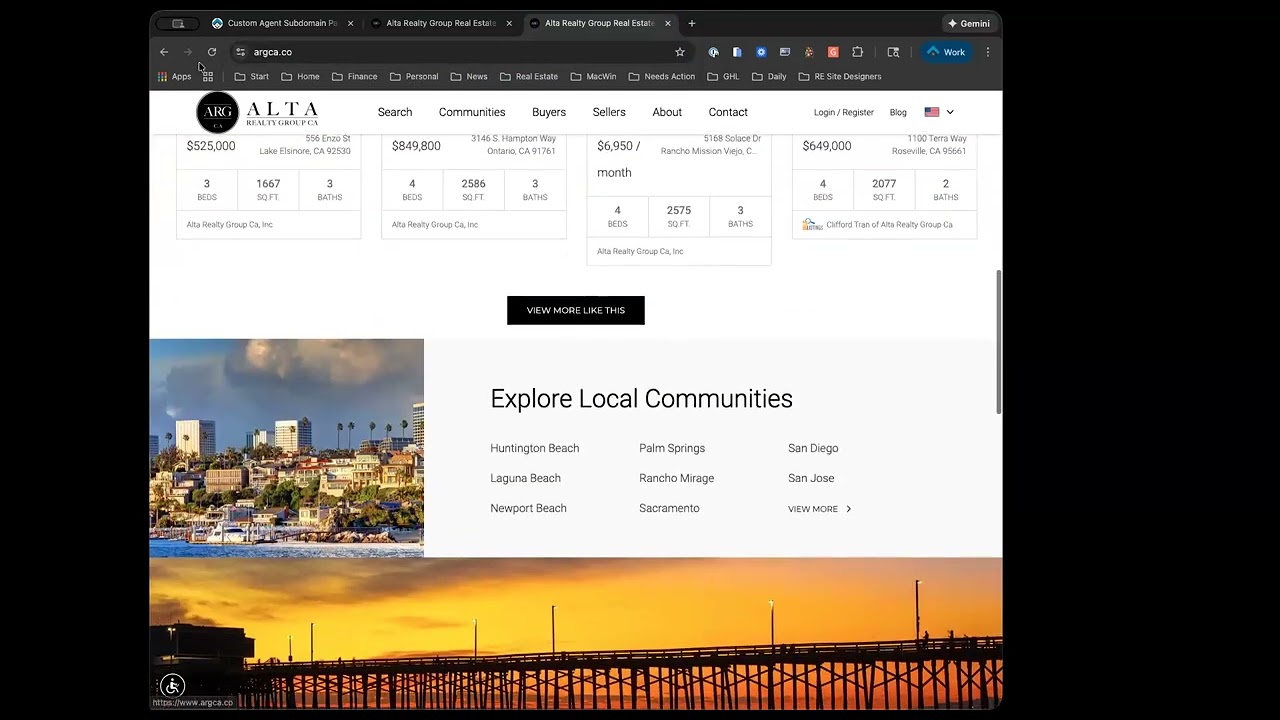
Task: Open the tab search button at tab strip left
Action: (178, 23)
